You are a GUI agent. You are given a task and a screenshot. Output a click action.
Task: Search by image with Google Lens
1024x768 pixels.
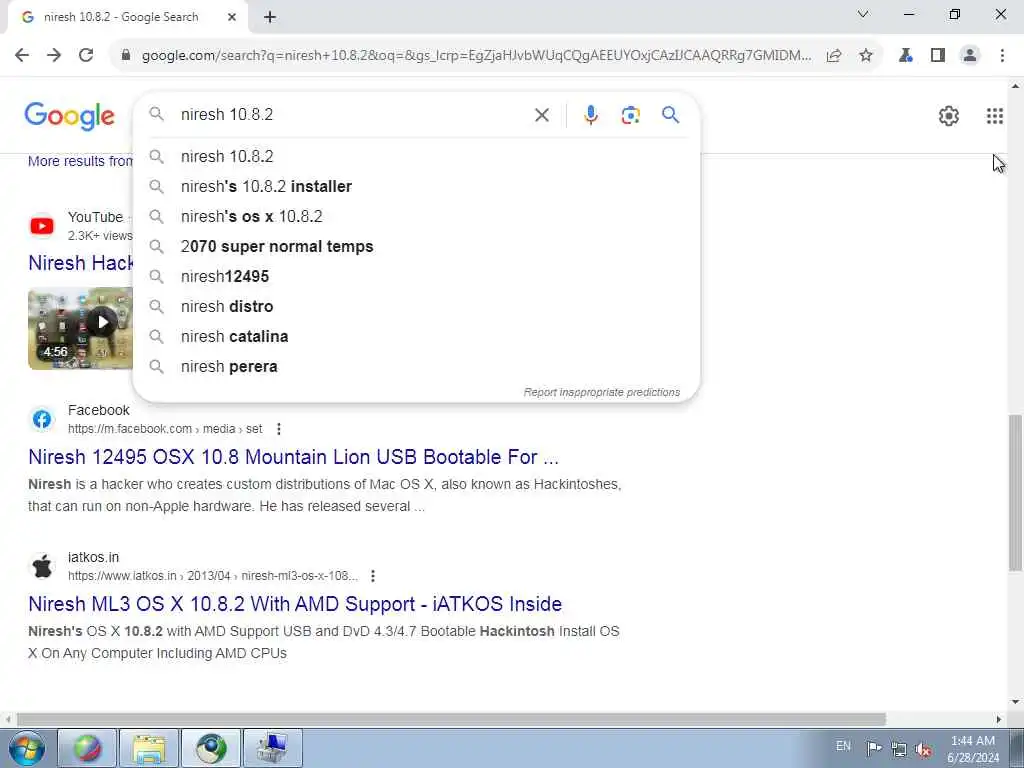pyautogui.click(x=630, y=116)
